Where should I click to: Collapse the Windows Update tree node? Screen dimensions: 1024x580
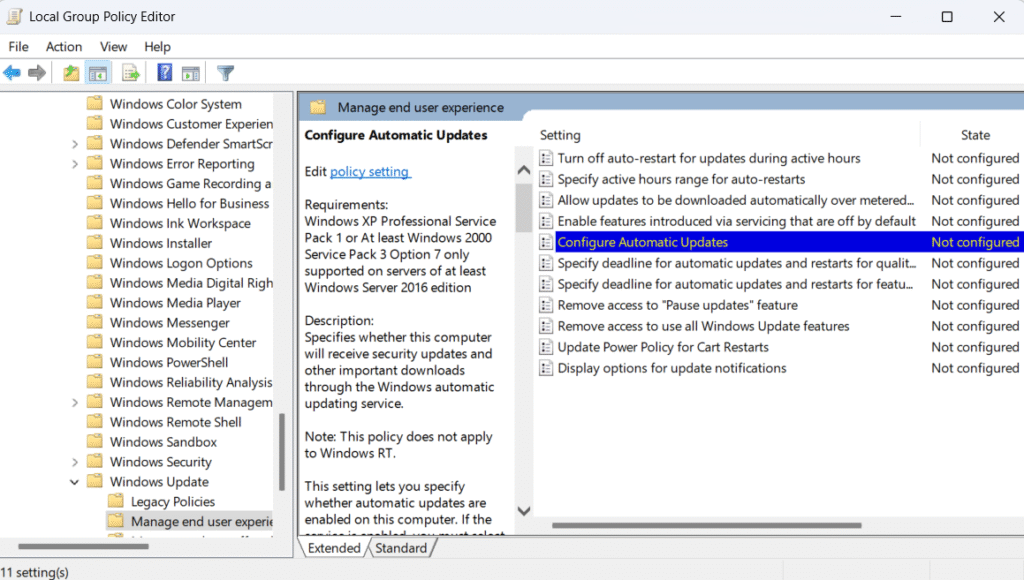point(75,482)
